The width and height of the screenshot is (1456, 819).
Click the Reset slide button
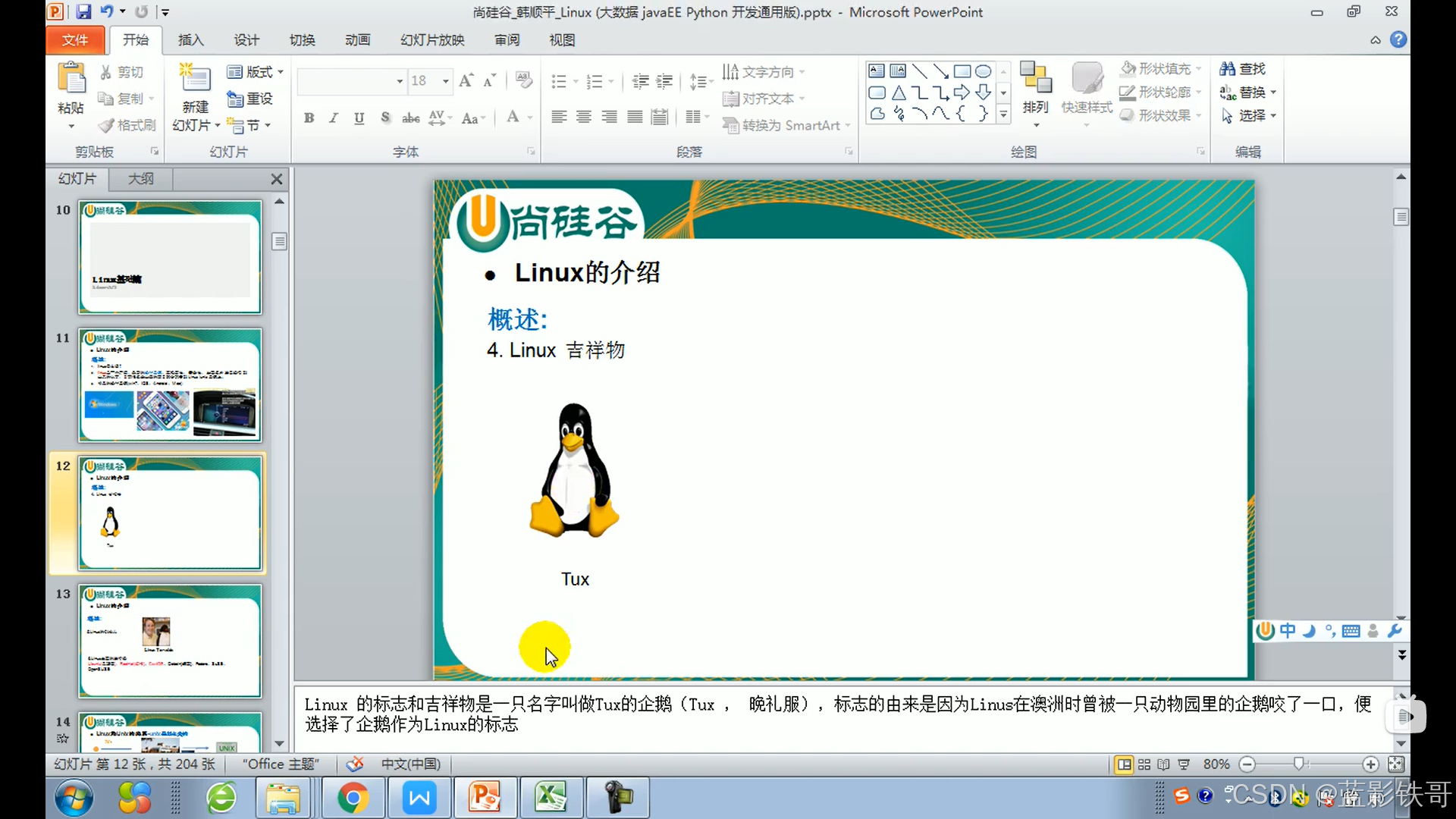(x=250, y=99)
